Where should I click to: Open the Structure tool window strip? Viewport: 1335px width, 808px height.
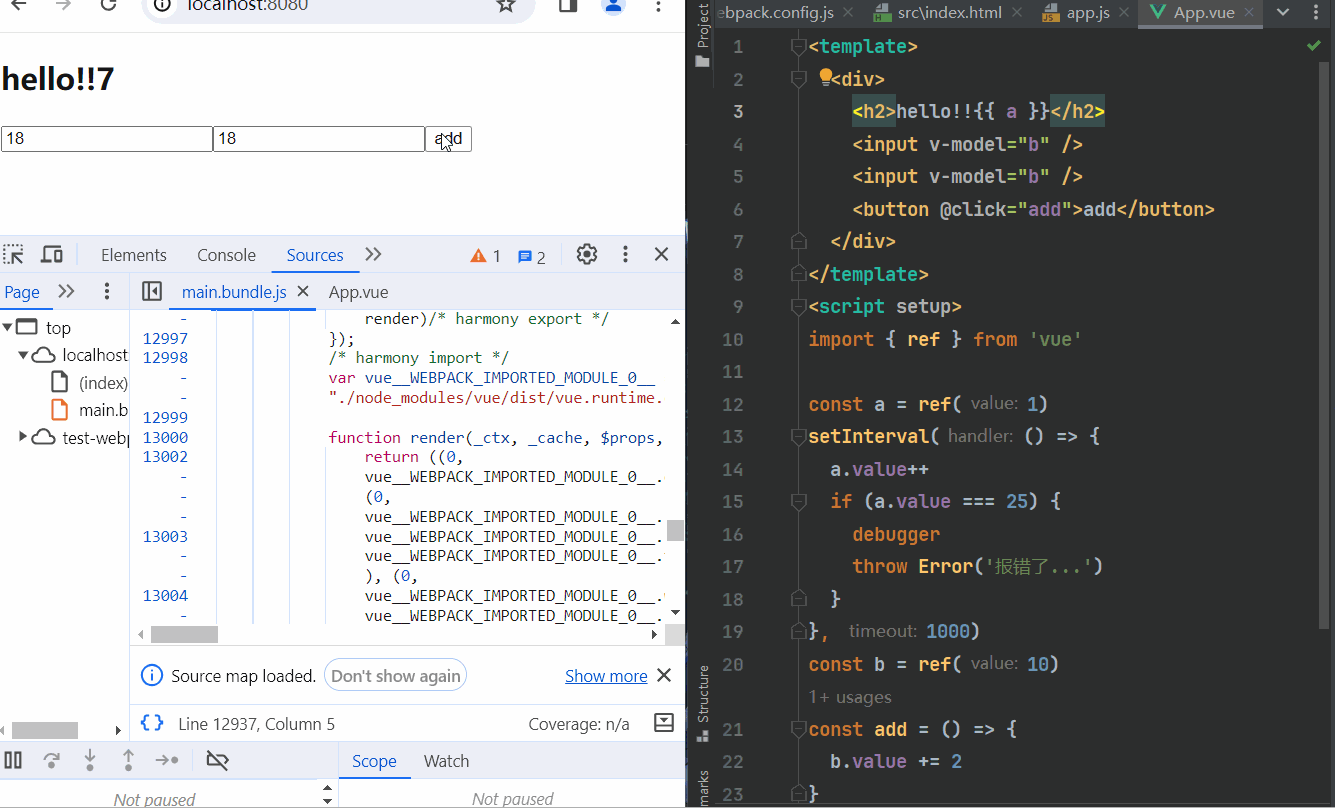702,703
